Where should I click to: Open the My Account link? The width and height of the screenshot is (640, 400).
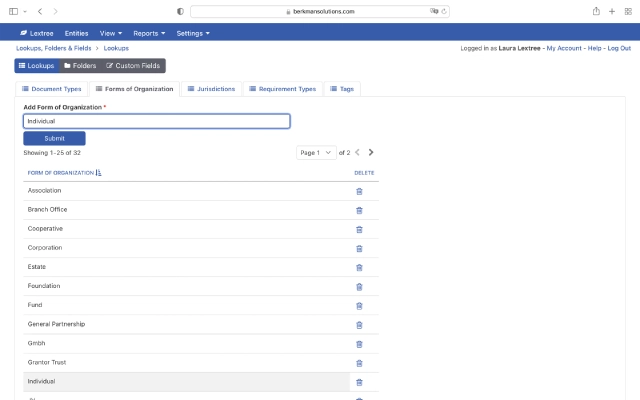click(x=564, y=48)
